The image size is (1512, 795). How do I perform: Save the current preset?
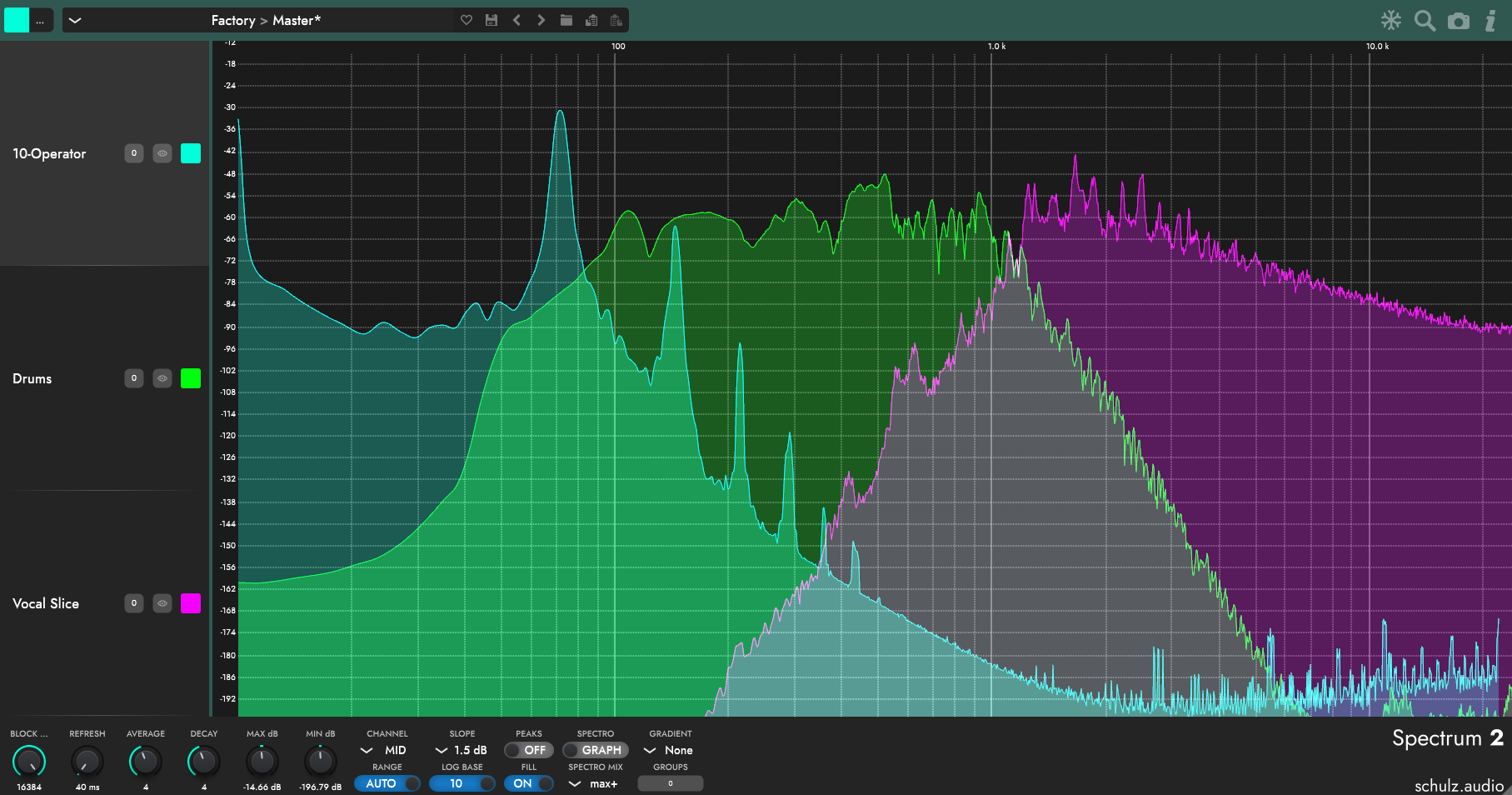tap(492, 20)
